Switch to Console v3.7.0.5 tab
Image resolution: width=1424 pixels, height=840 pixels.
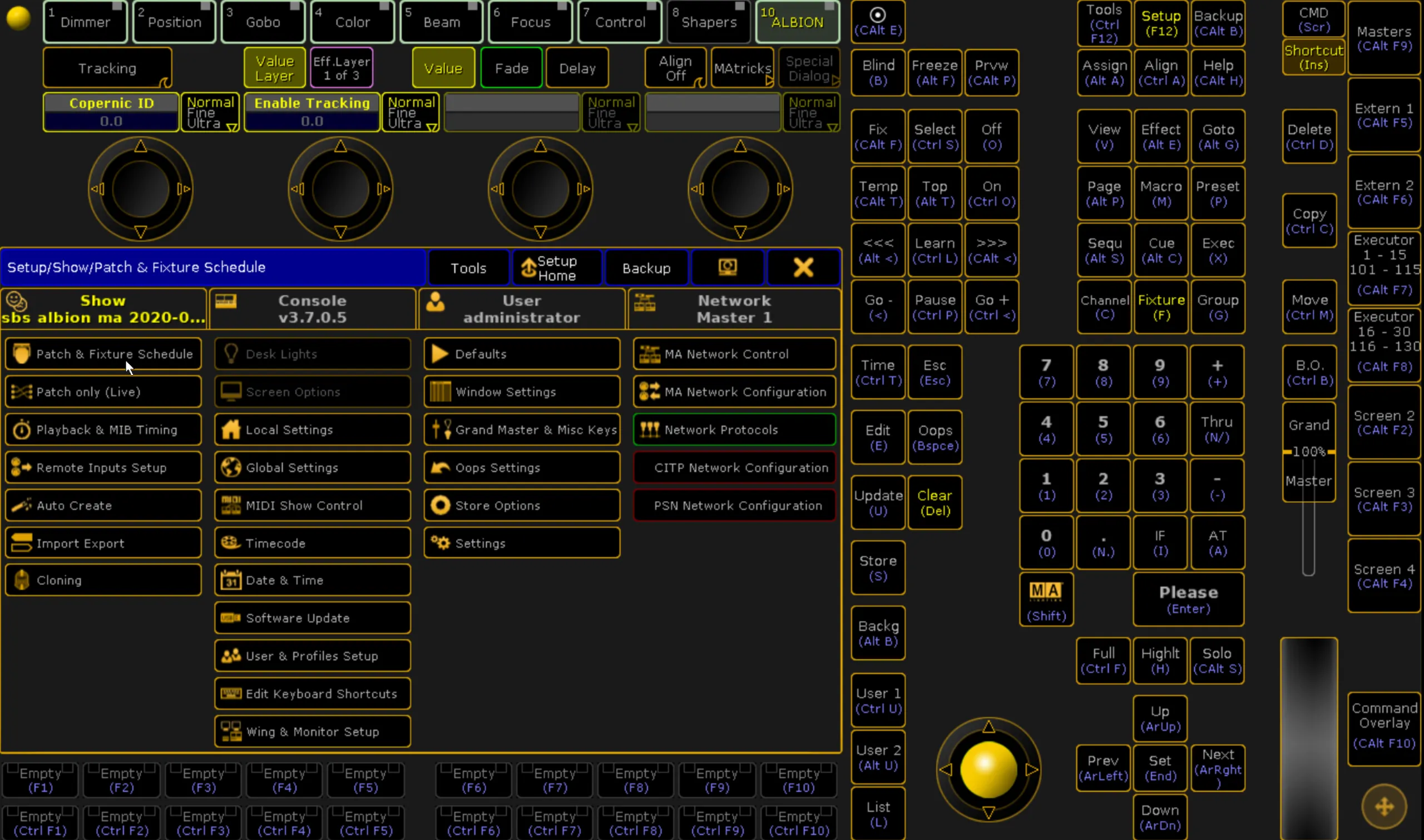pyautogui.click(x=313, y=309)
